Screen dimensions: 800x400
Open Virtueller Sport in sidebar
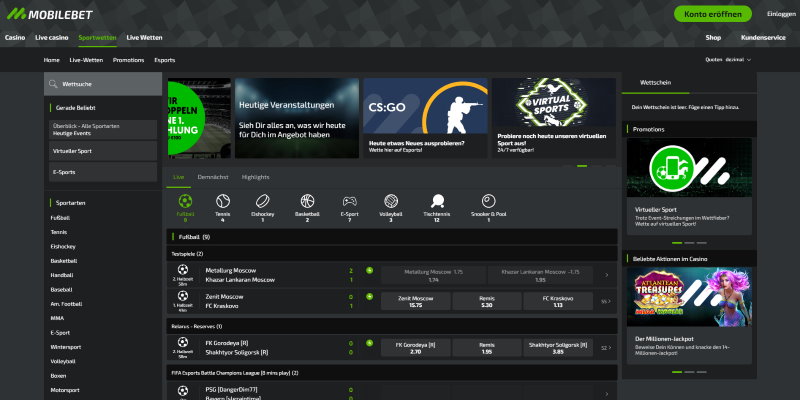tap(103, 151)
